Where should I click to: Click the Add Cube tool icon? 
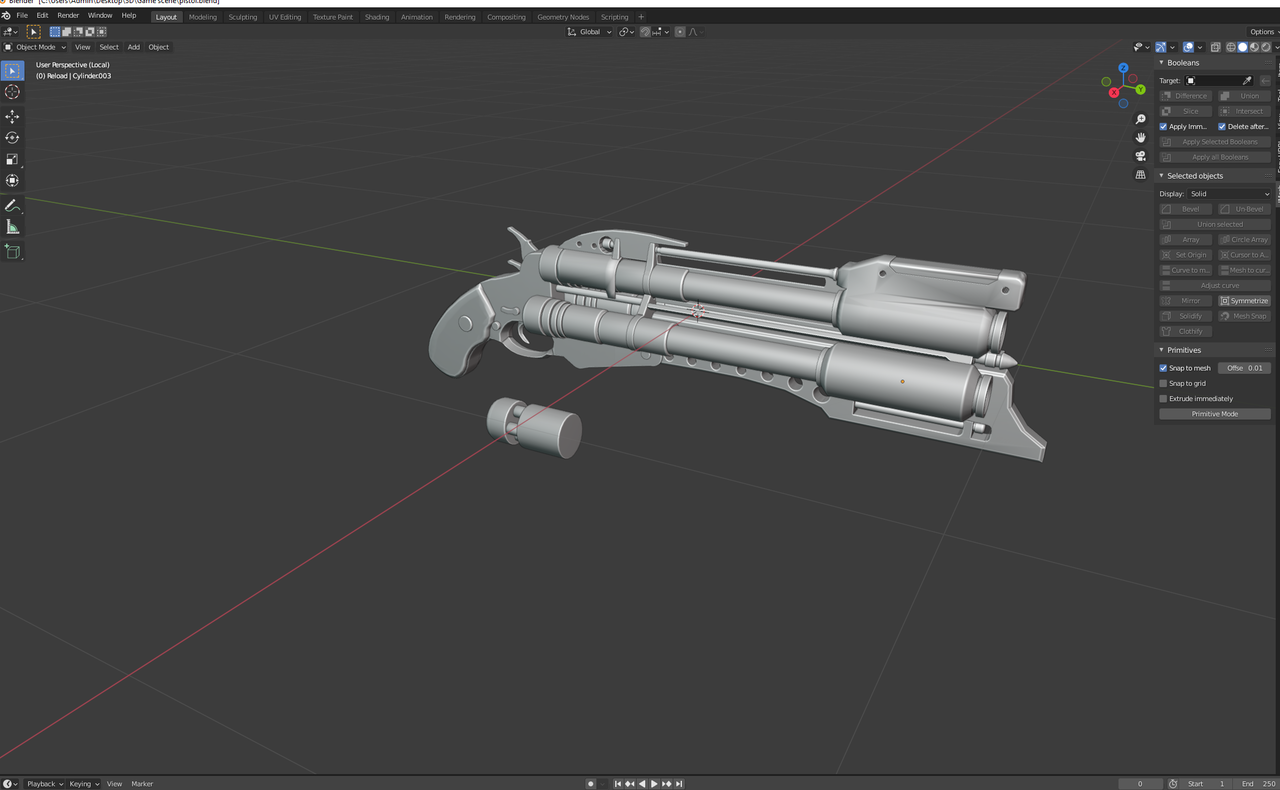(x=12, y=252)
